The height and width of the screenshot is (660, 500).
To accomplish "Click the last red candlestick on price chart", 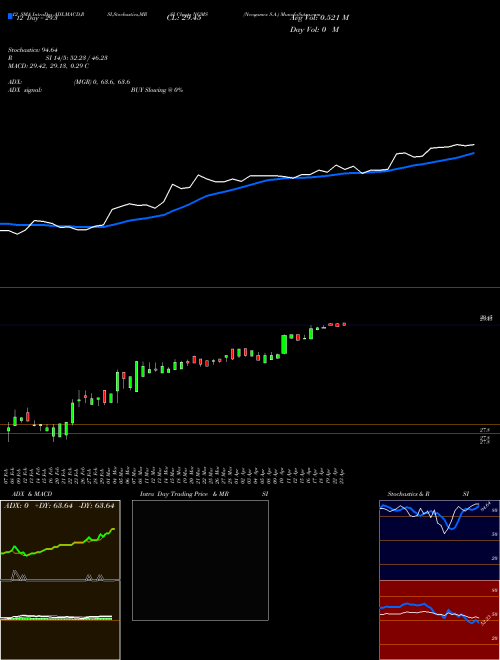I will [344, 324].
